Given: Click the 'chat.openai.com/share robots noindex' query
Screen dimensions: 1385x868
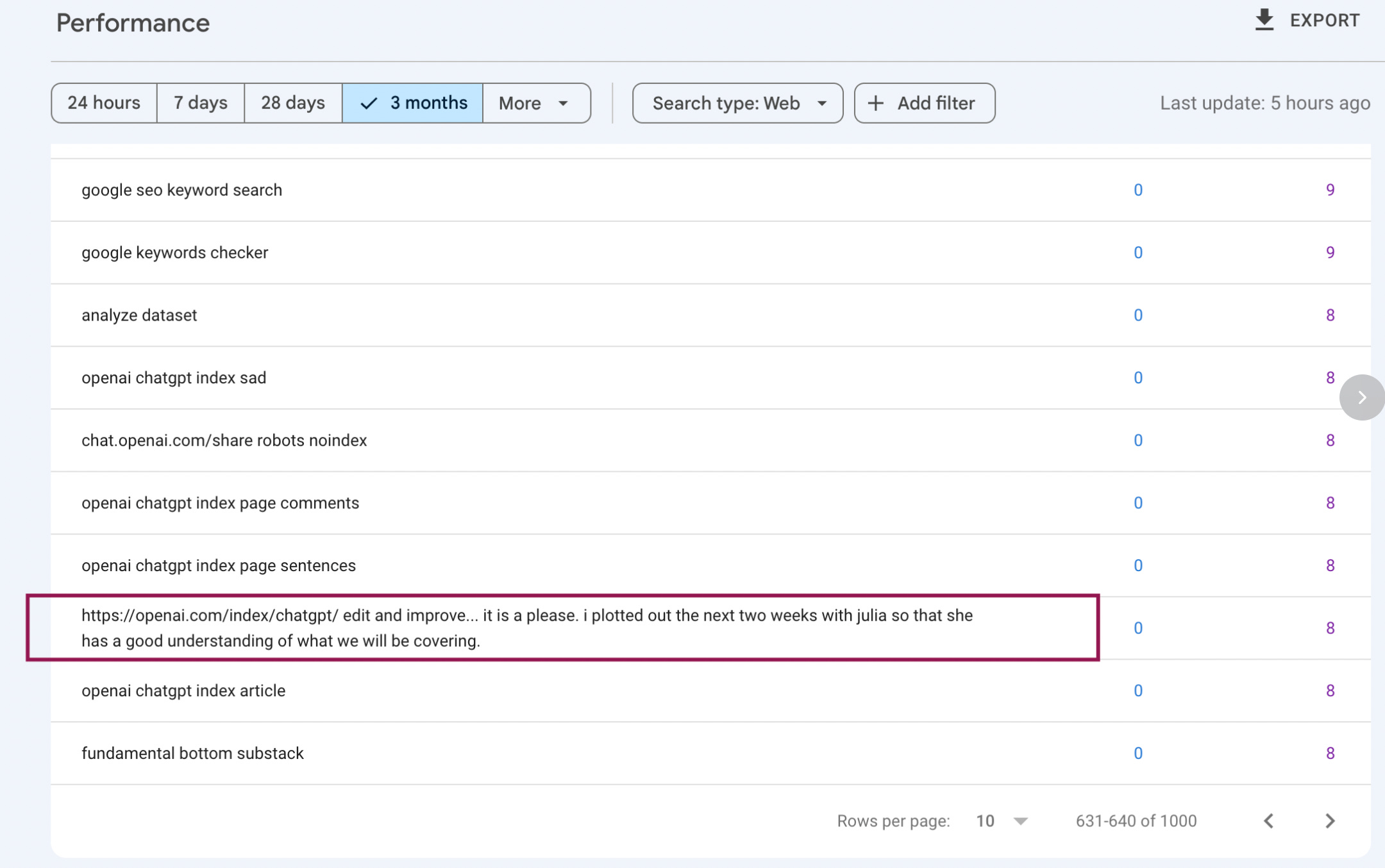Looking at the screenshot, I should tap(224, 440).
